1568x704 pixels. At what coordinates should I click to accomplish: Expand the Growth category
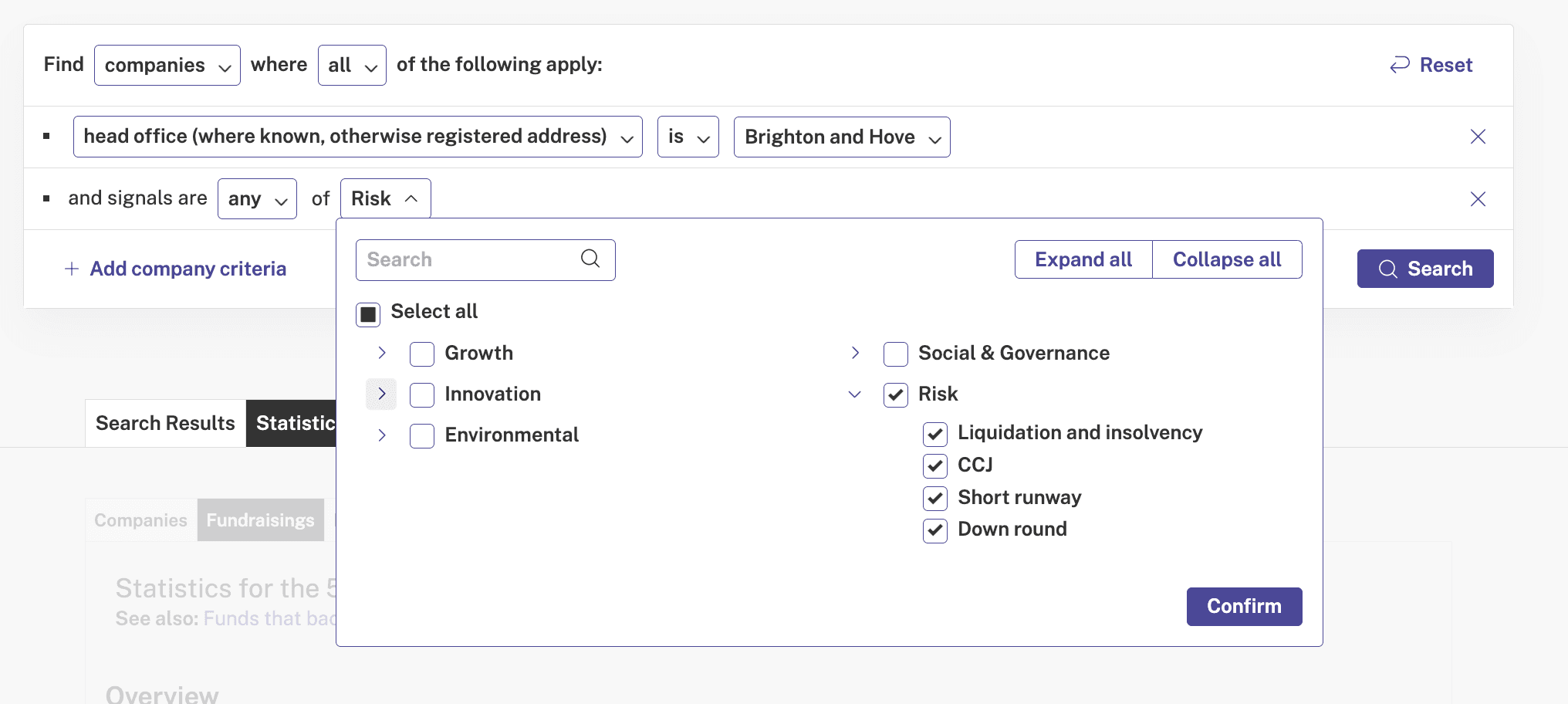click(x=382, y=353)
